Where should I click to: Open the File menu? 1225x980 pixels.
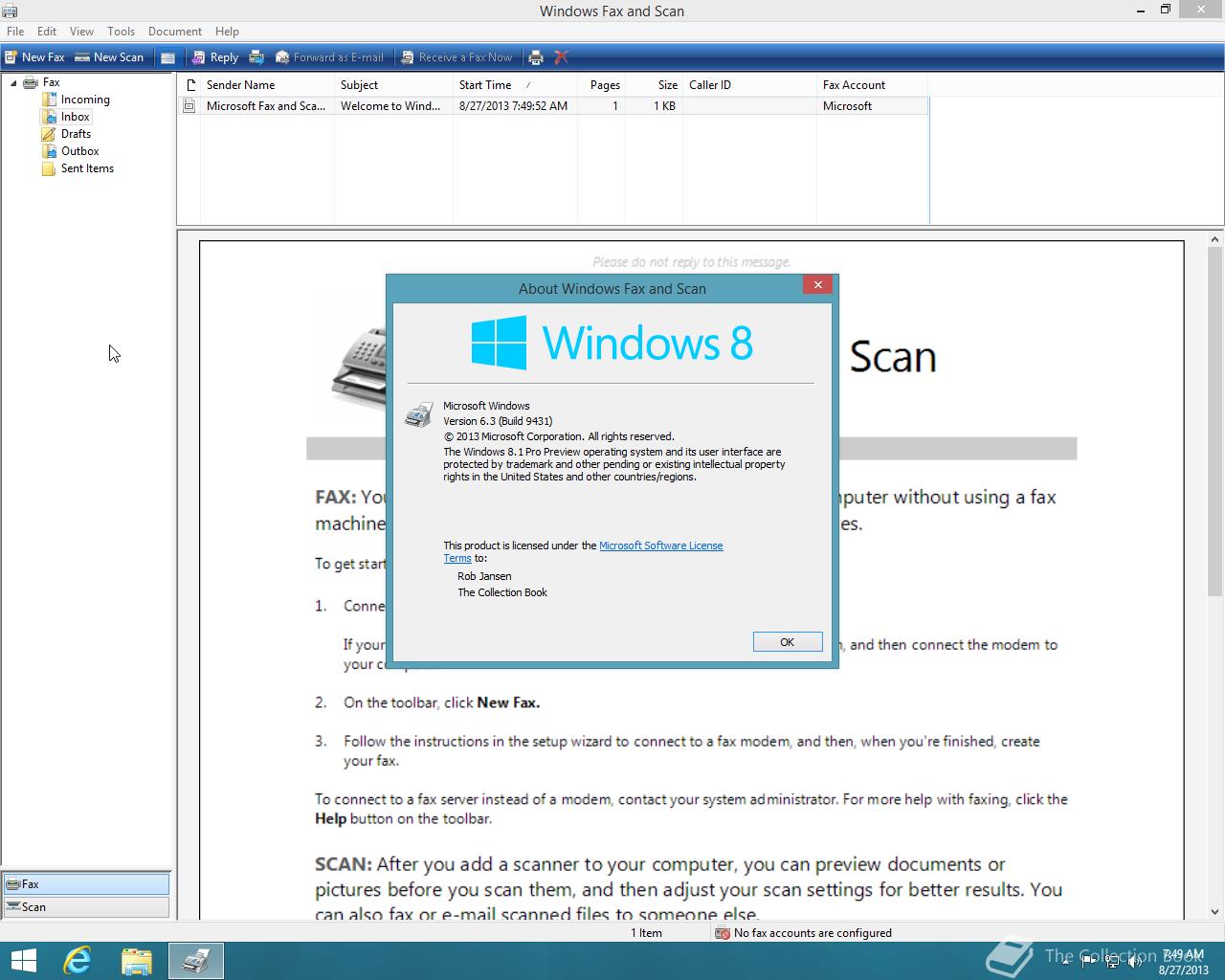click(x=15, y=32)
